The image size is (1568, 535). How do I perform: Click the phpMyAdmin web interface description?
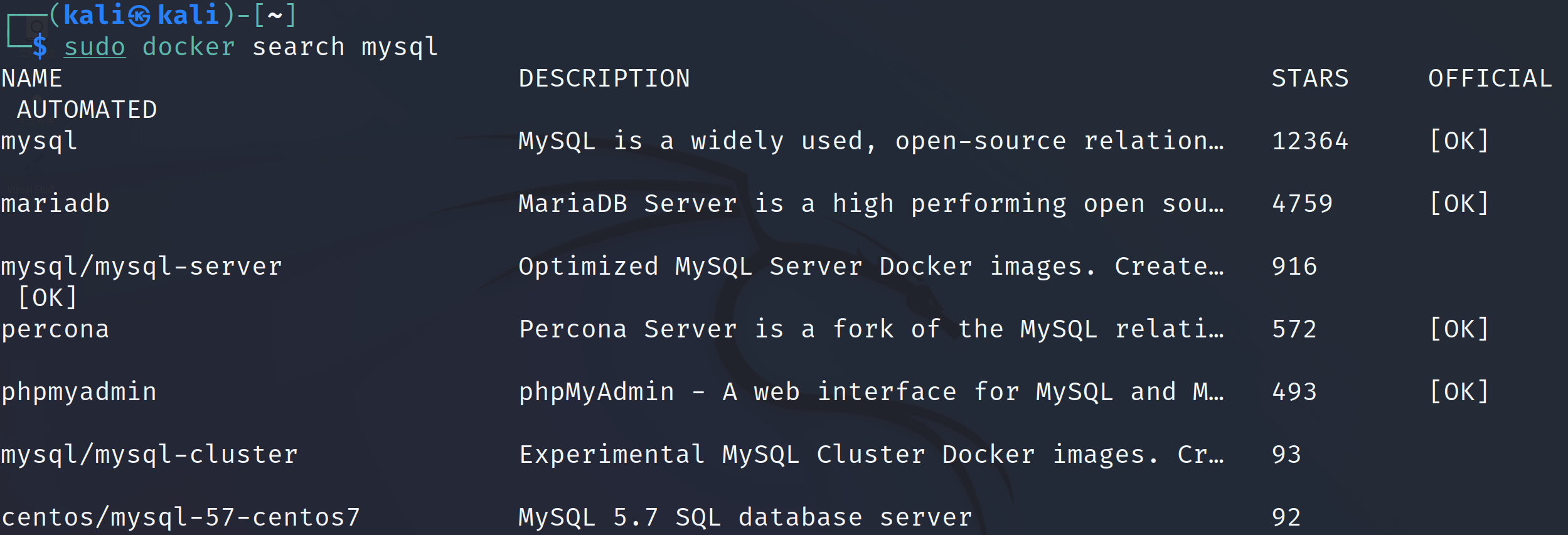[x=871, y=392]
